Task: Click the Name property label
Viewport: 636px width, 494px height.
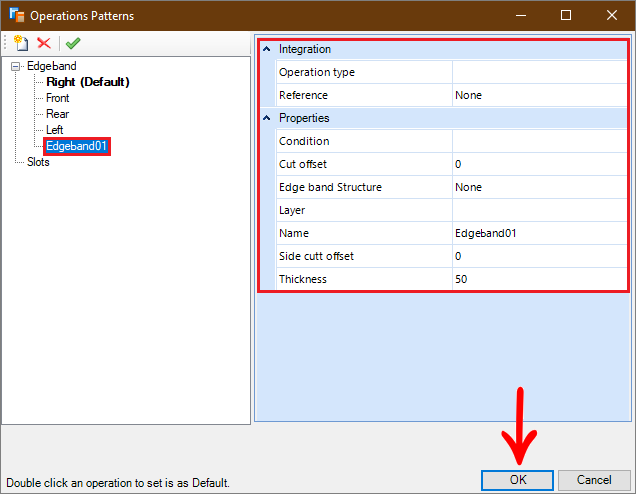Action: pos(294,233)
